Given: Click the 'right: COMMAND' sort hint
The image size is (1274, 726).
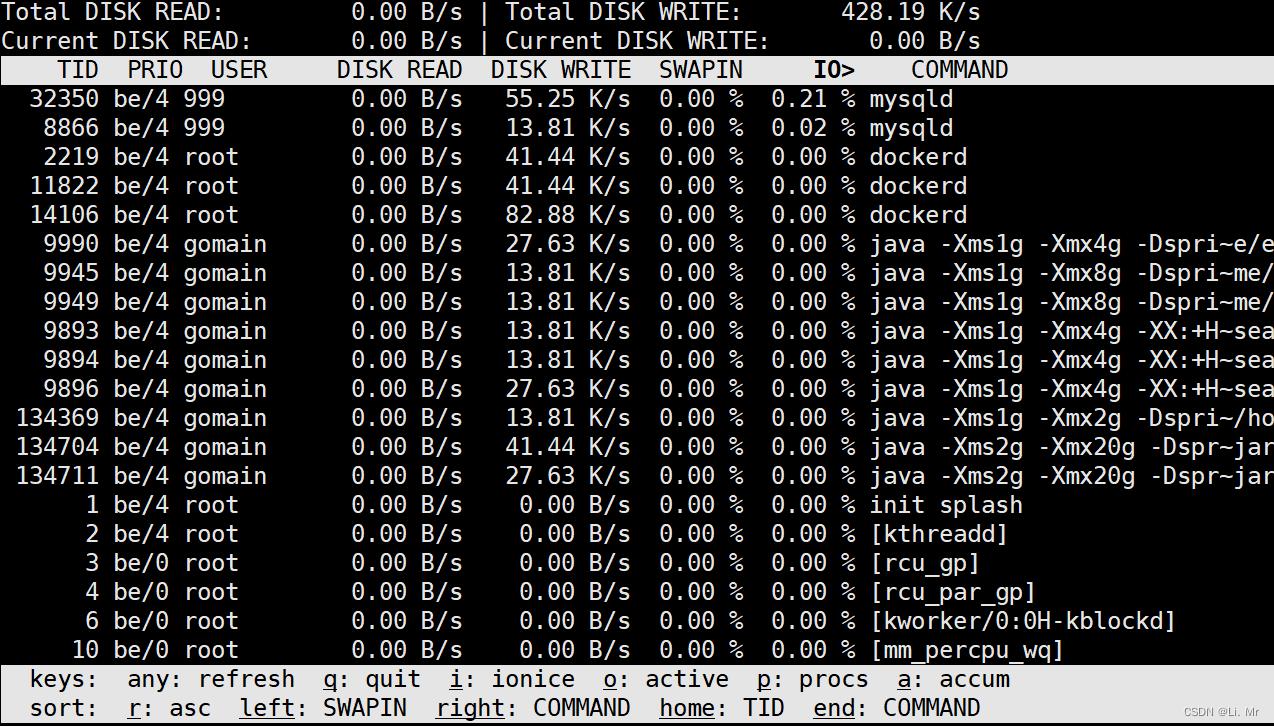Looking at the screenshot, I should pos(533,709).
